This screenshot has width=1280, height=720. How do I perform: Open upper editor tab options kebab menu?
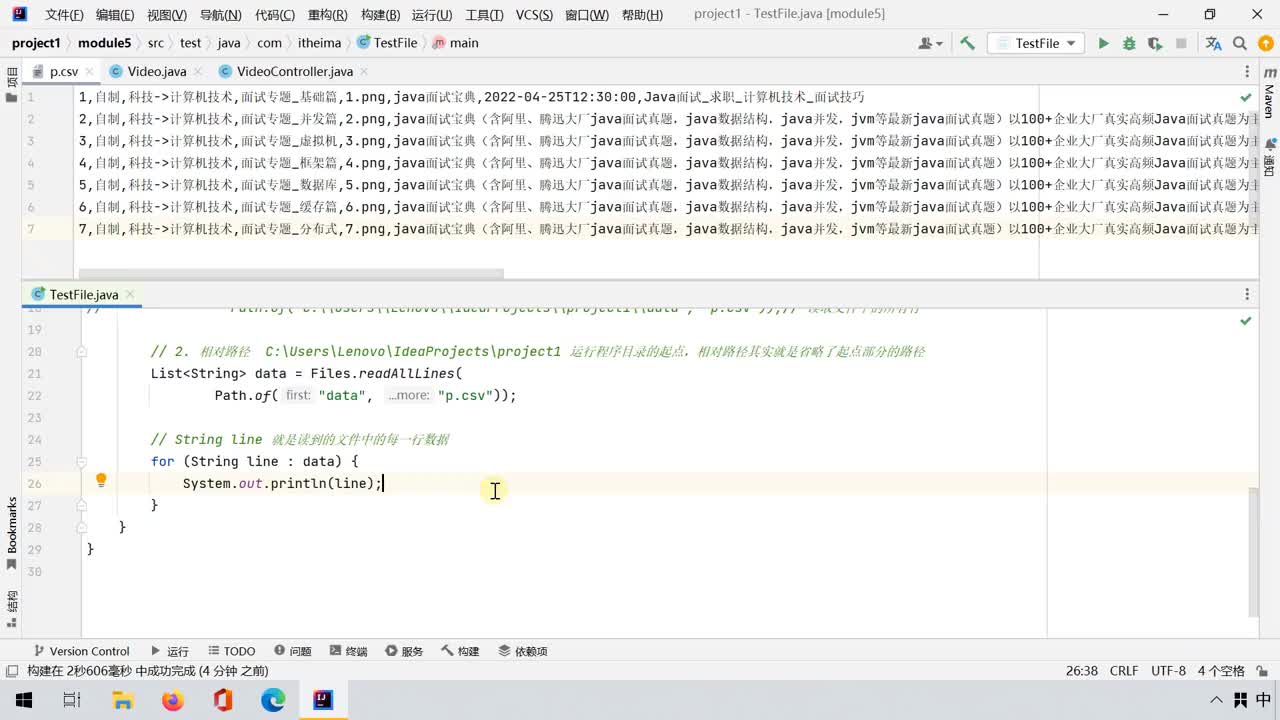pos(1247,72)
